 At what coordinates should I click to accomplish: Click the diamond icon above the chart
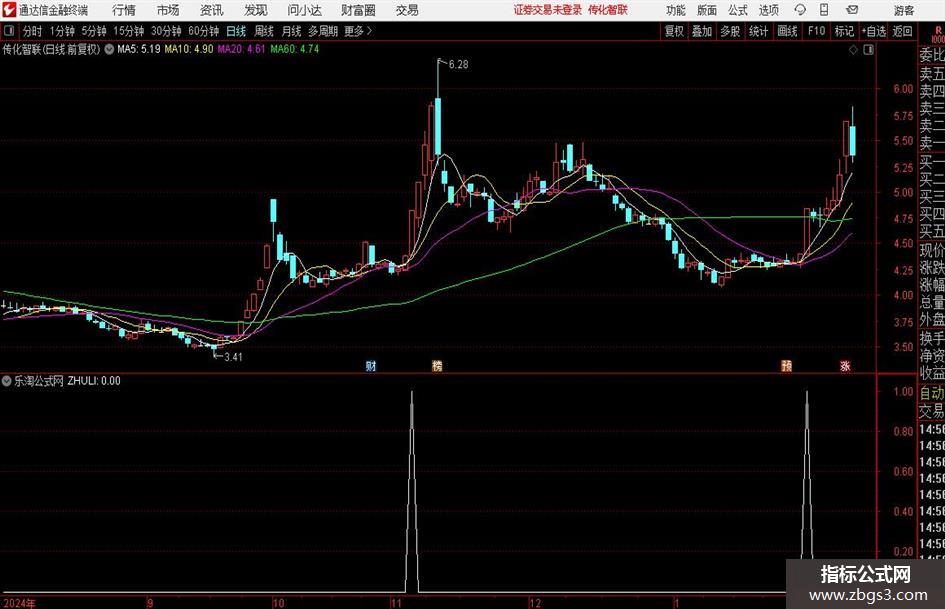[853, 50]
